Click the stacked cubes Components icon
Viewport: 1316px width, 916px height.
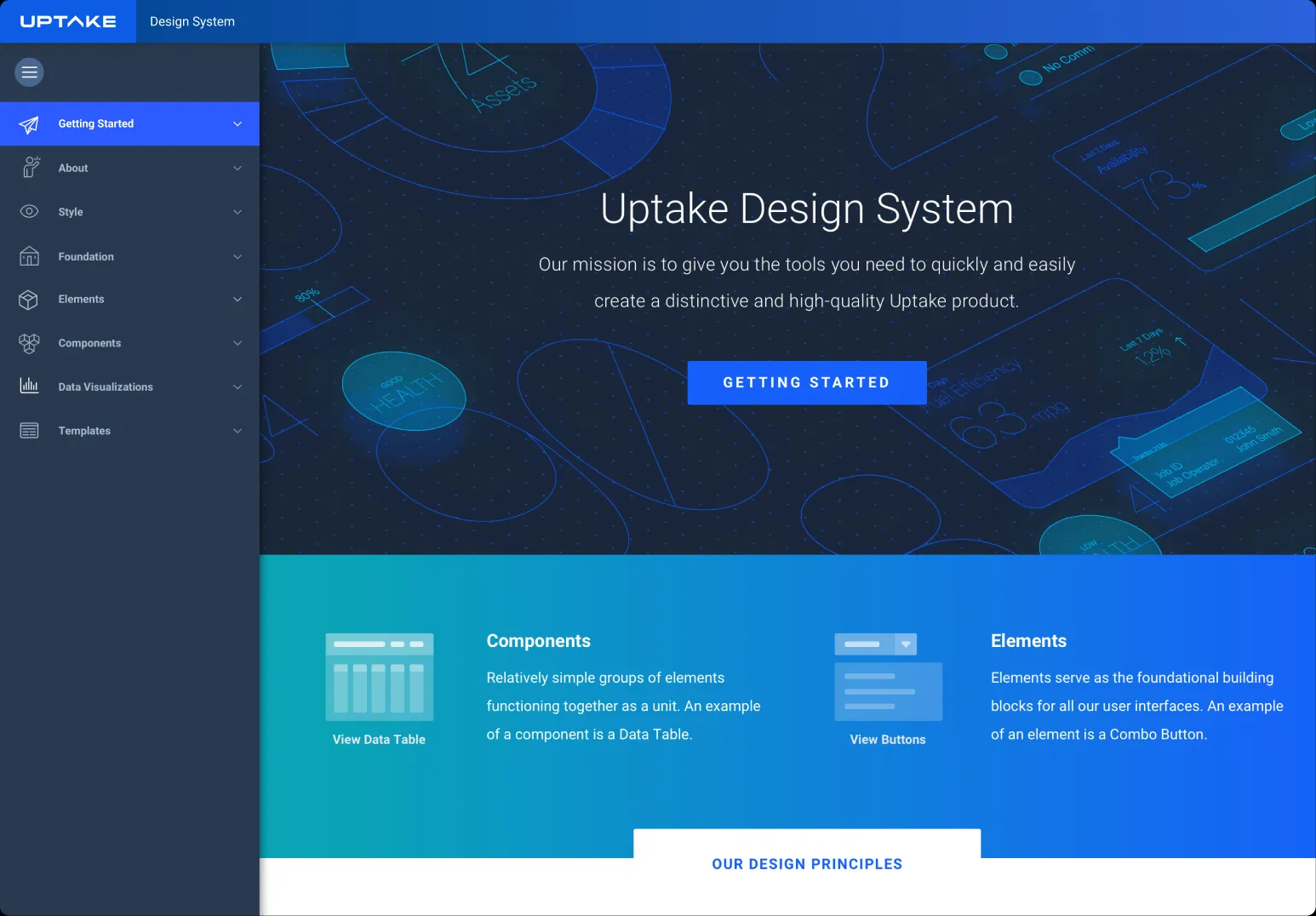coord(29,343)
